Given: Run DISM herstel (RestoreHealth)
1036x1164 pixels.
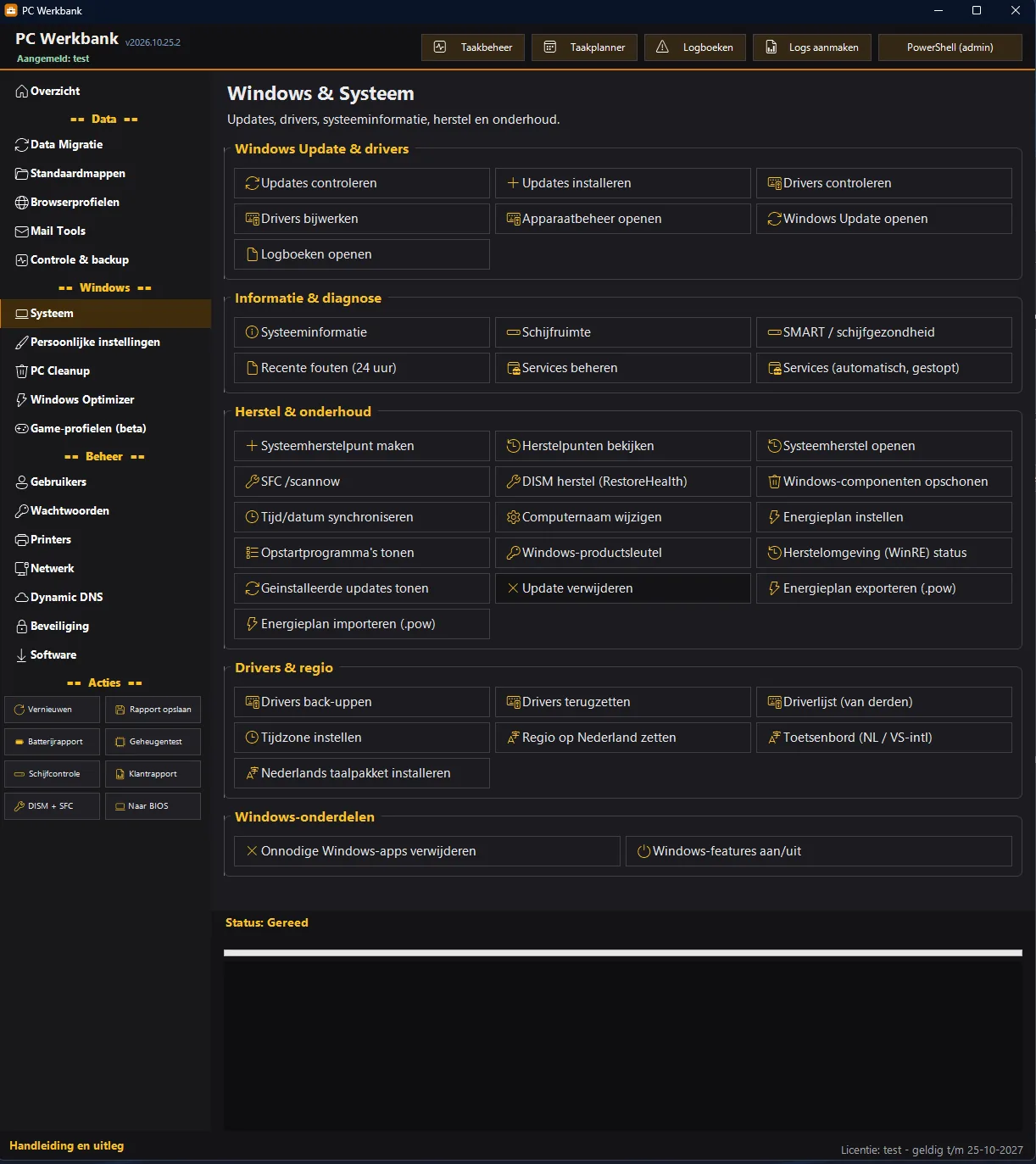Looking at the screenshot, I should (x=623, y=482).
